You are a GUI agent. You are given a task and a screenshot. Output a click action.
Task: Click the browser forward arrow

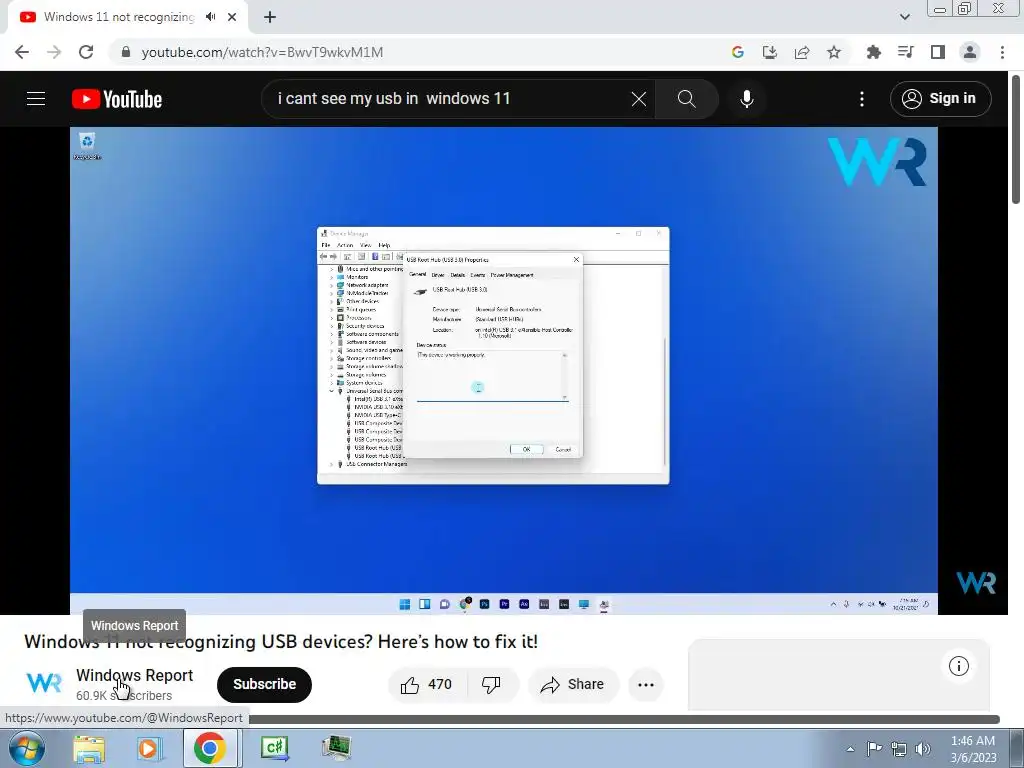54,52
